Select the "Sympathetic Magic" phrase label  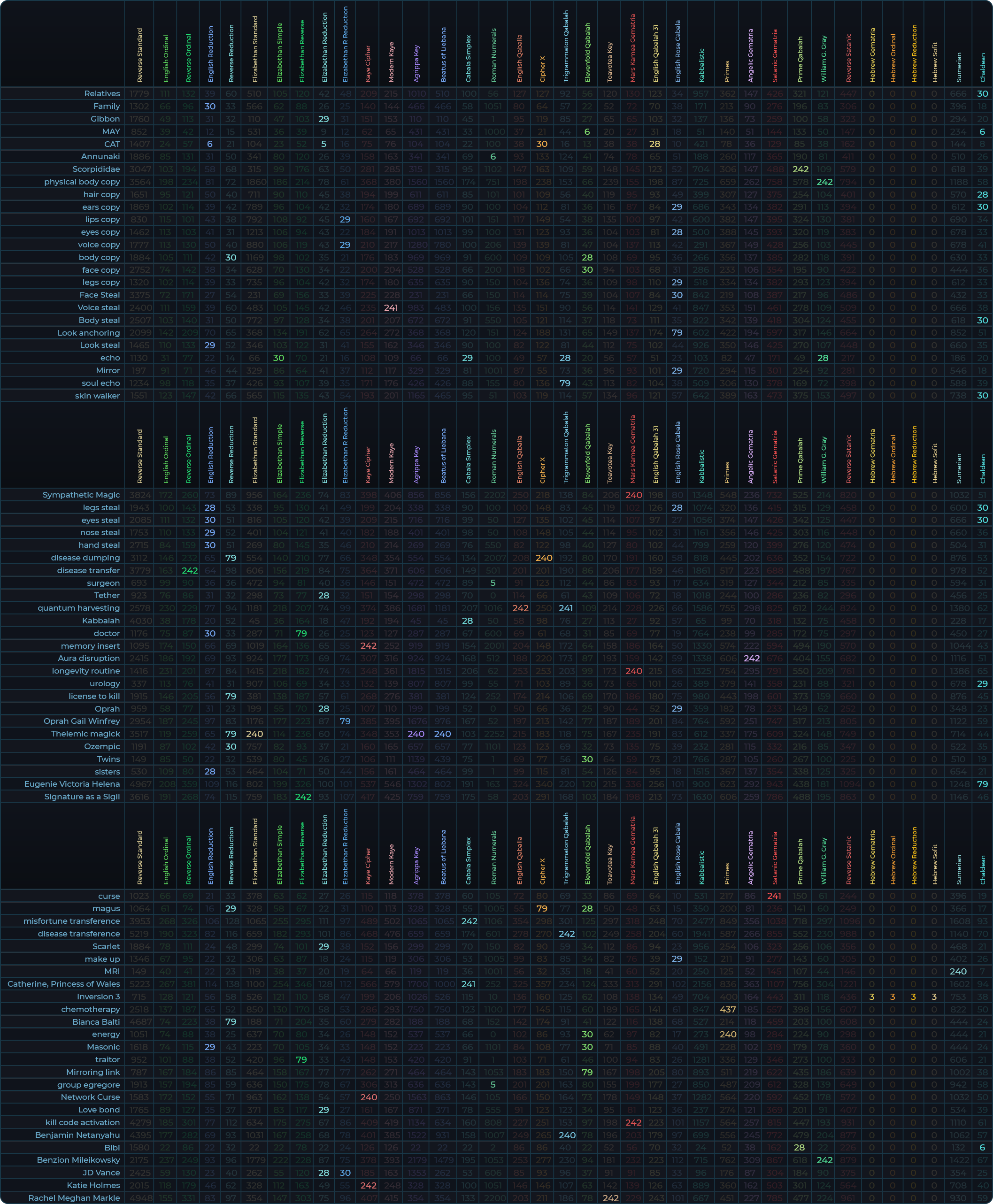[81, 495]
